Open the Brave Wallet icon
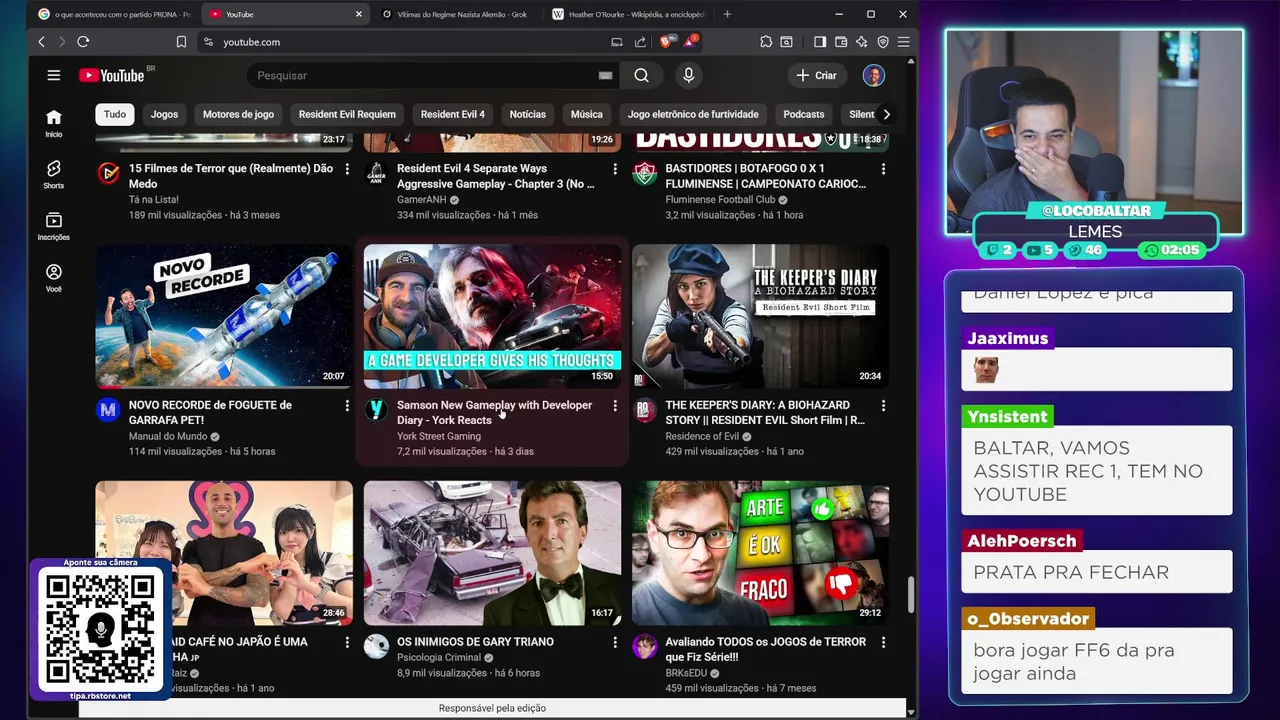 tap(841, 42)
